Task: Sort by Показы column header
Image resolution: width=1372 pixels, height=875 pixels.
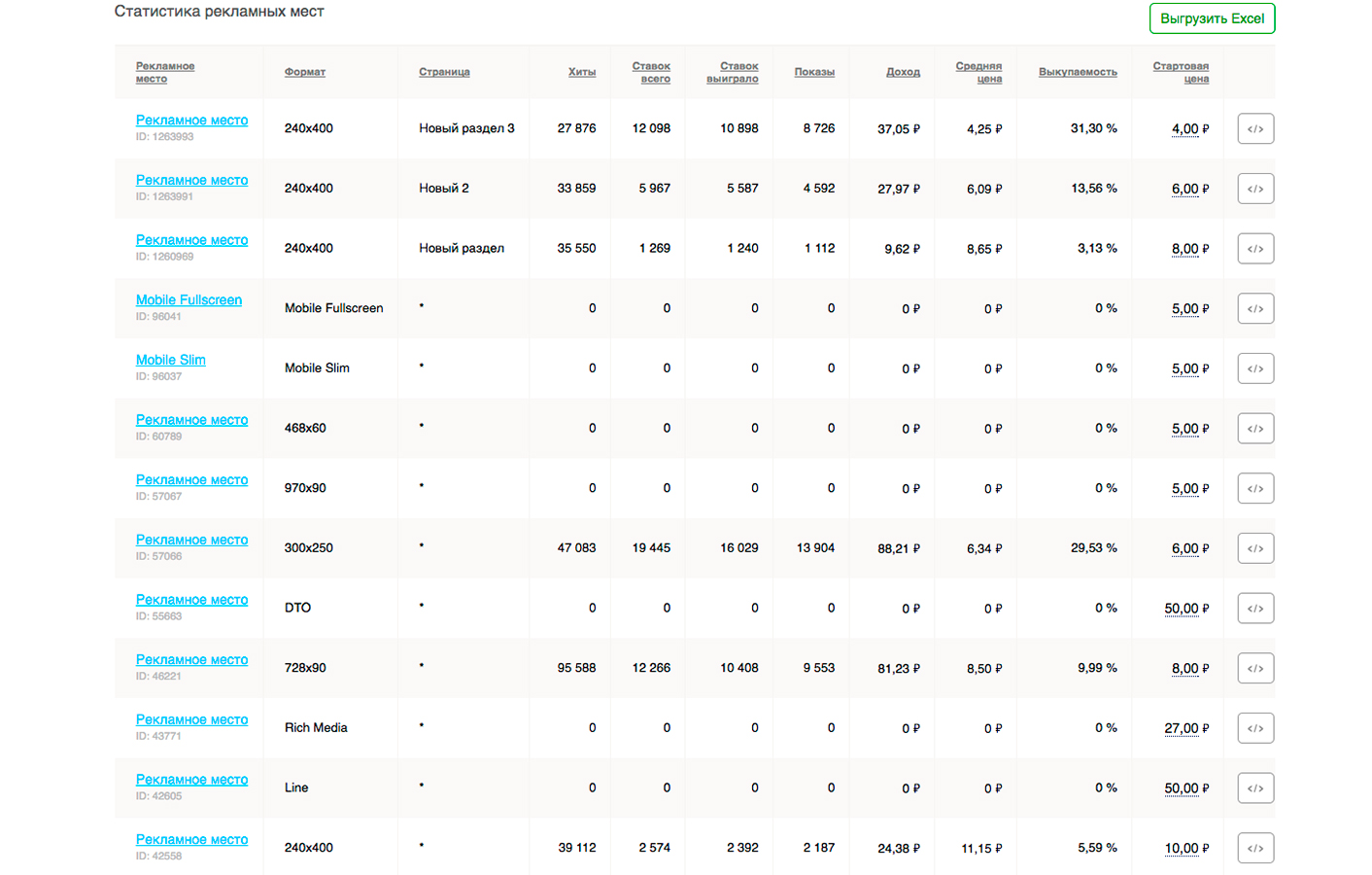Action: [x=814, y=72]
